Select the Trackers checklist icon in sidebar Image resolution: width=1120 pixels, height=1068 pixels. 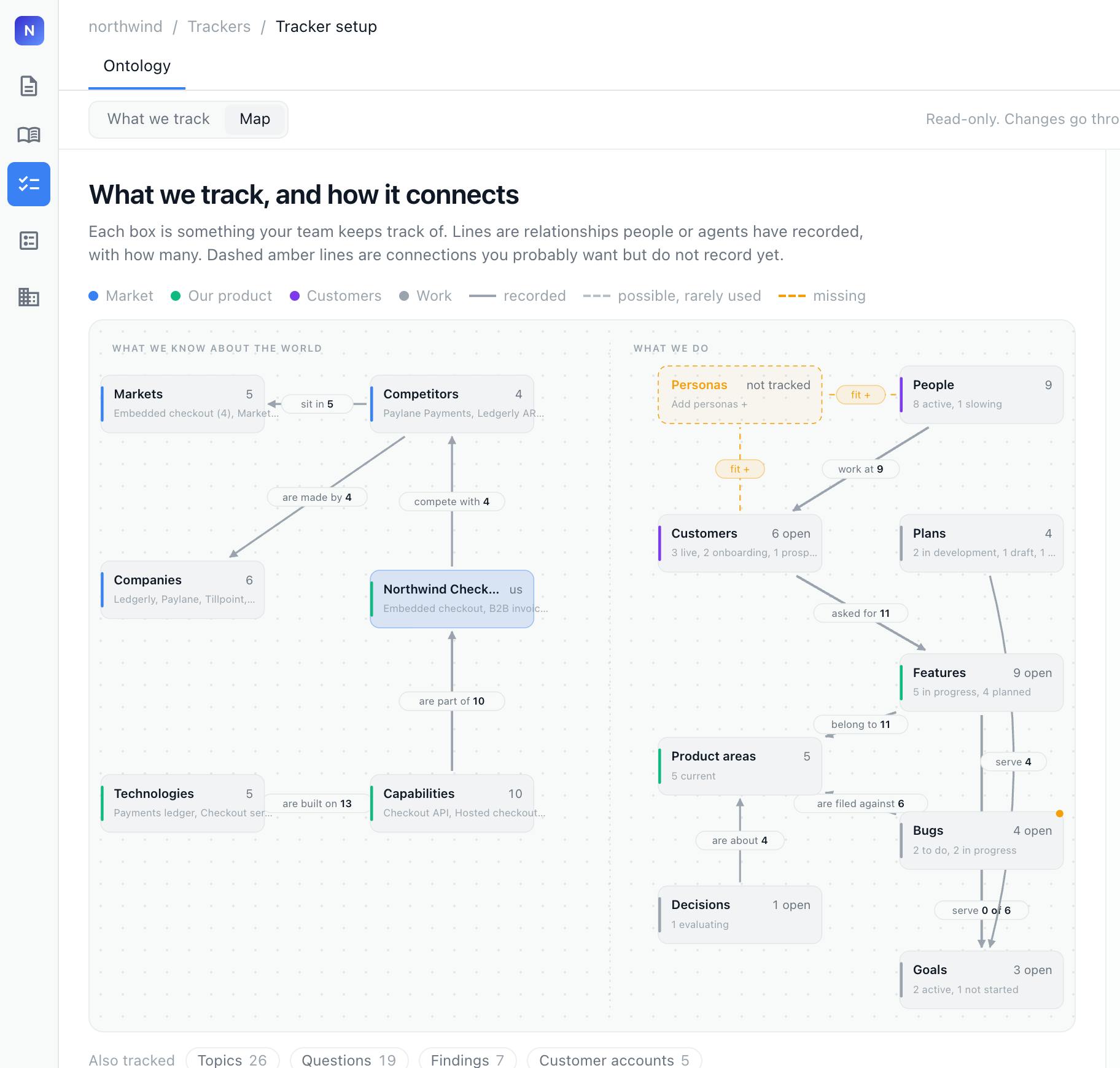coord(29,184)
